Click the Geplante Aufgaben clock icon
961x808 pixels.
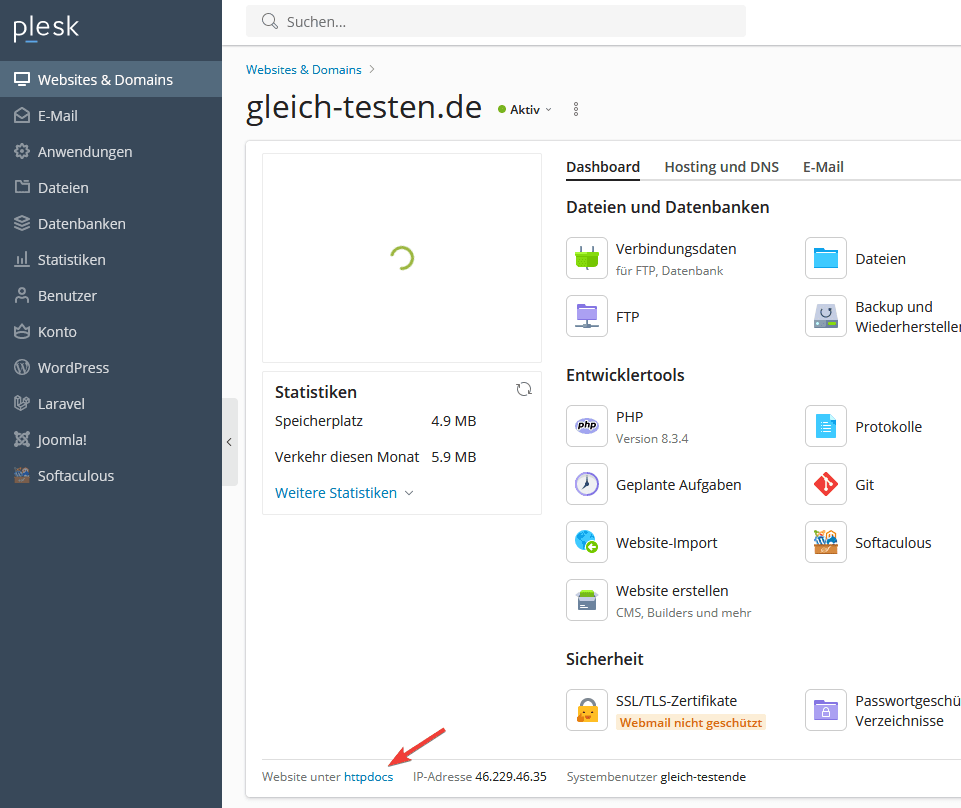586,484
